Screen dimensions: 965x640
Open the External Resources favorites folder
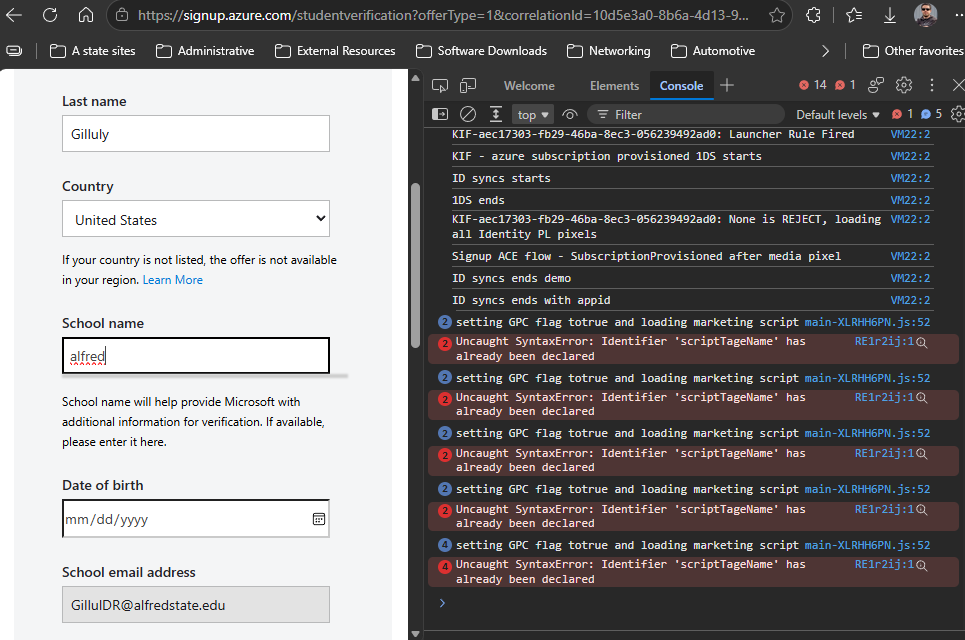point(335,51)
